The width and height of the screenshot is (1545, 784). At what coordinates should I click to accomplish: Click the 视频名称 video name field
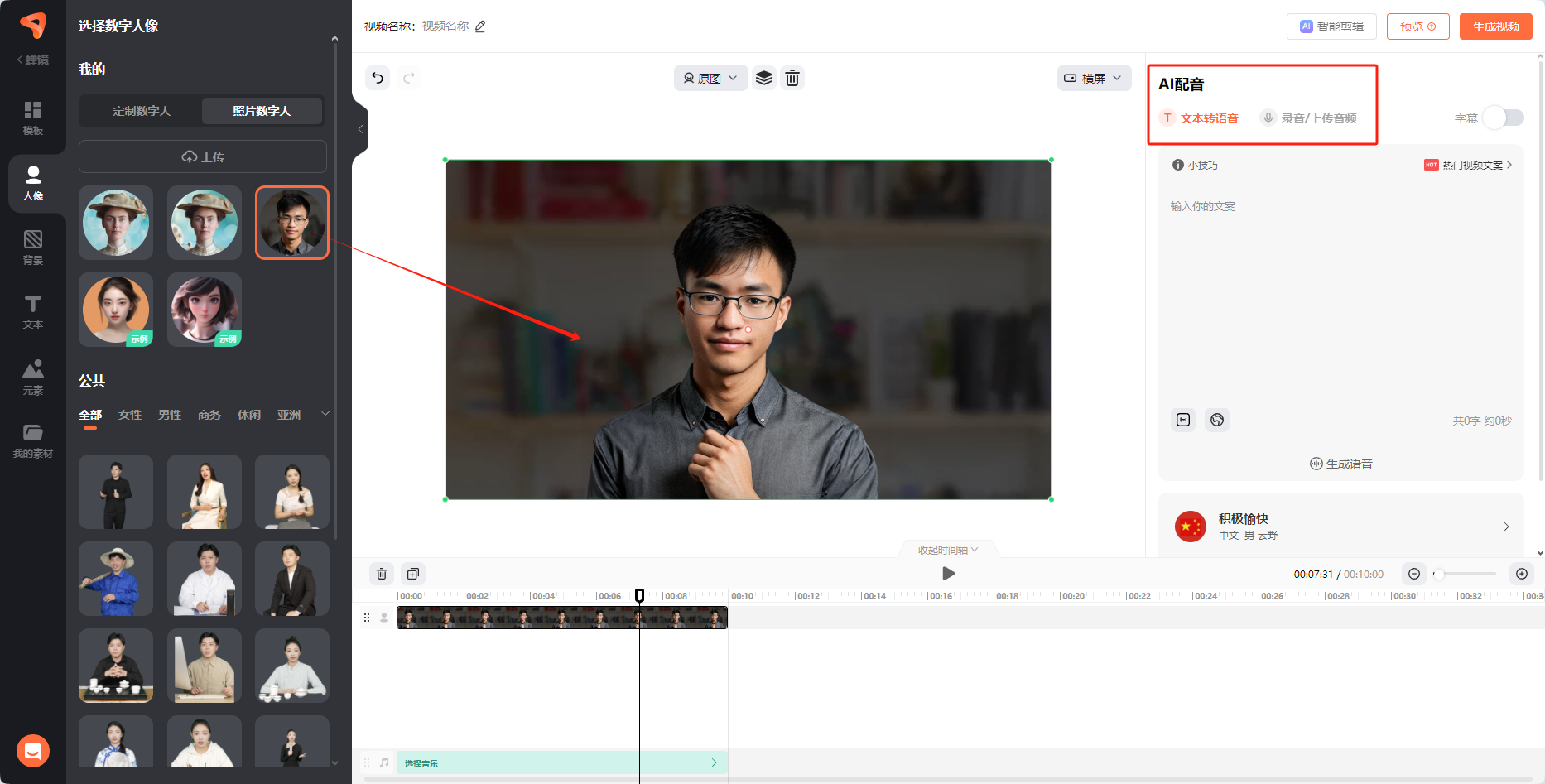445,26
